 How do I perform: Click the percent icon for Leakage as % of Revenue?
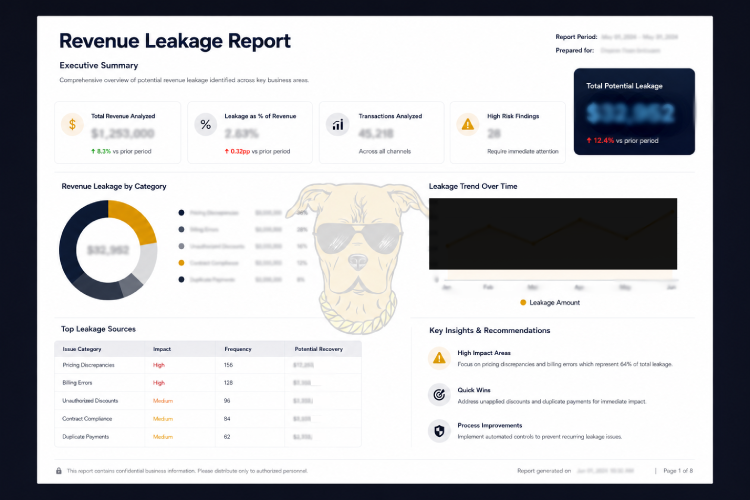click(x=206, y=125)
